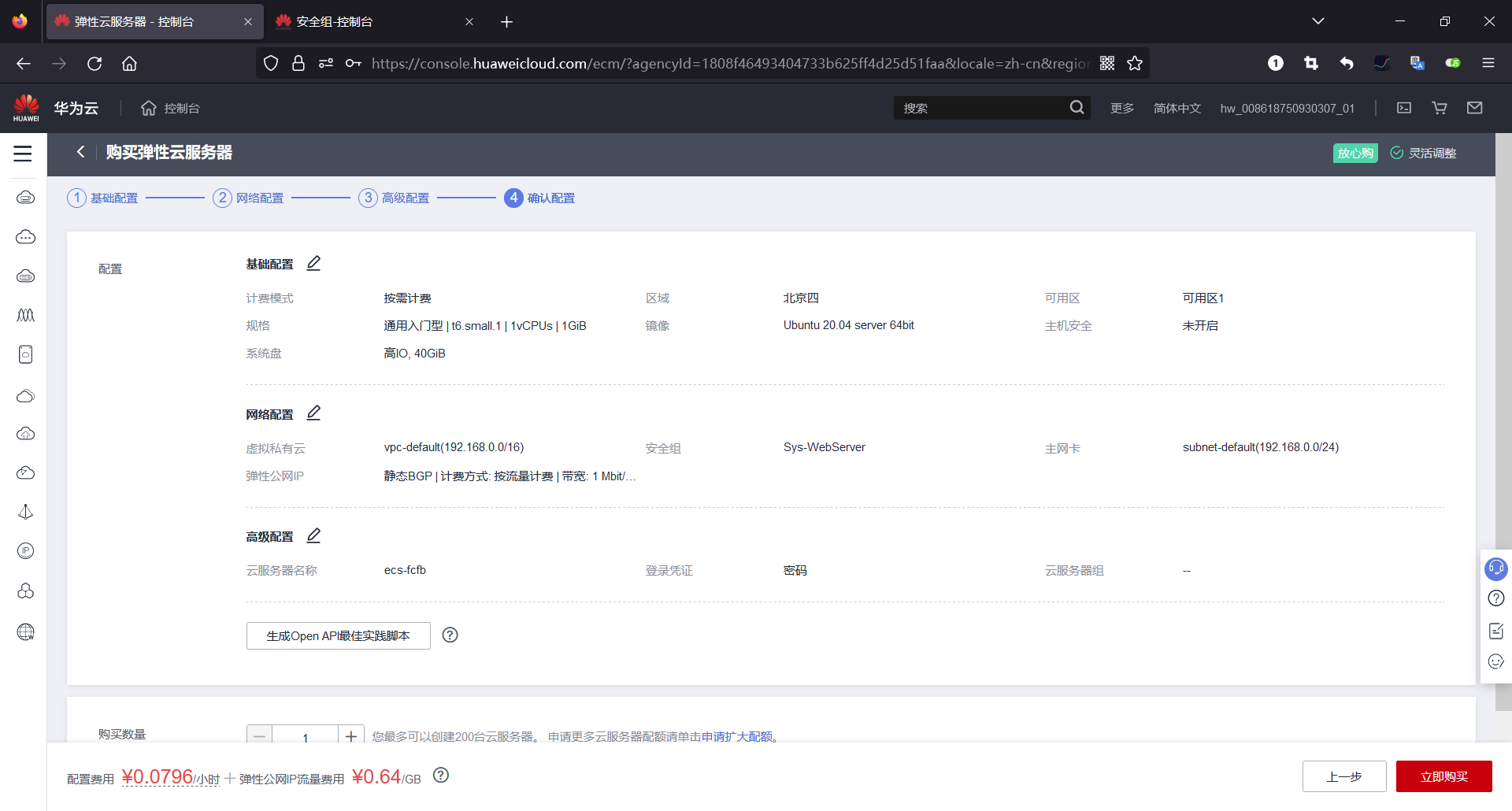Open the customer service headset icon

pos(1495,568)
